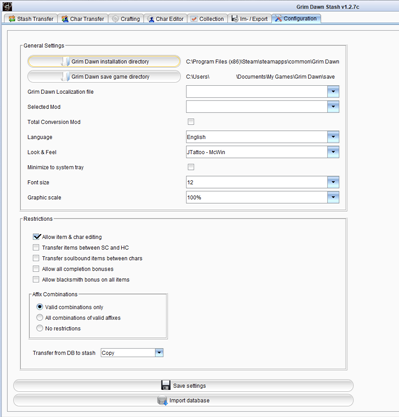Click the Grim Dawn Stash v1.2.7c title
Screen dimensions: 399x417
click(328, 7)
